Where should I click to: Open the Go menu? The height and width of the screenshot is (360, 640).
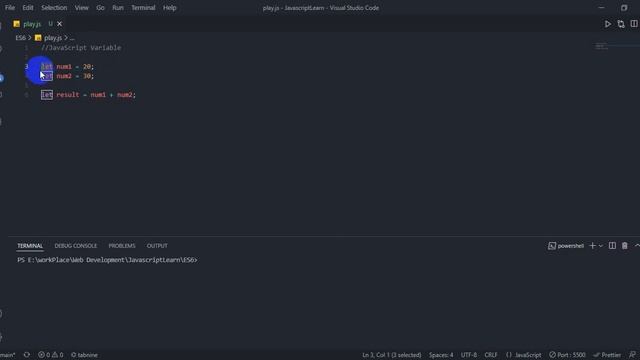pos(100,8)
